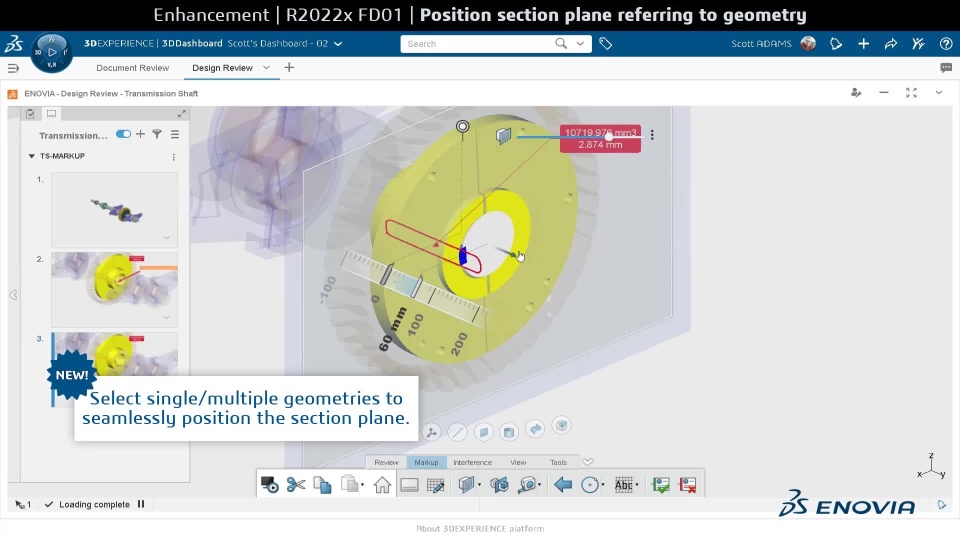The height and width of the screenshot is (540, 960).
Task: Open the chat comment icon at right
Action: click(946, 68)
